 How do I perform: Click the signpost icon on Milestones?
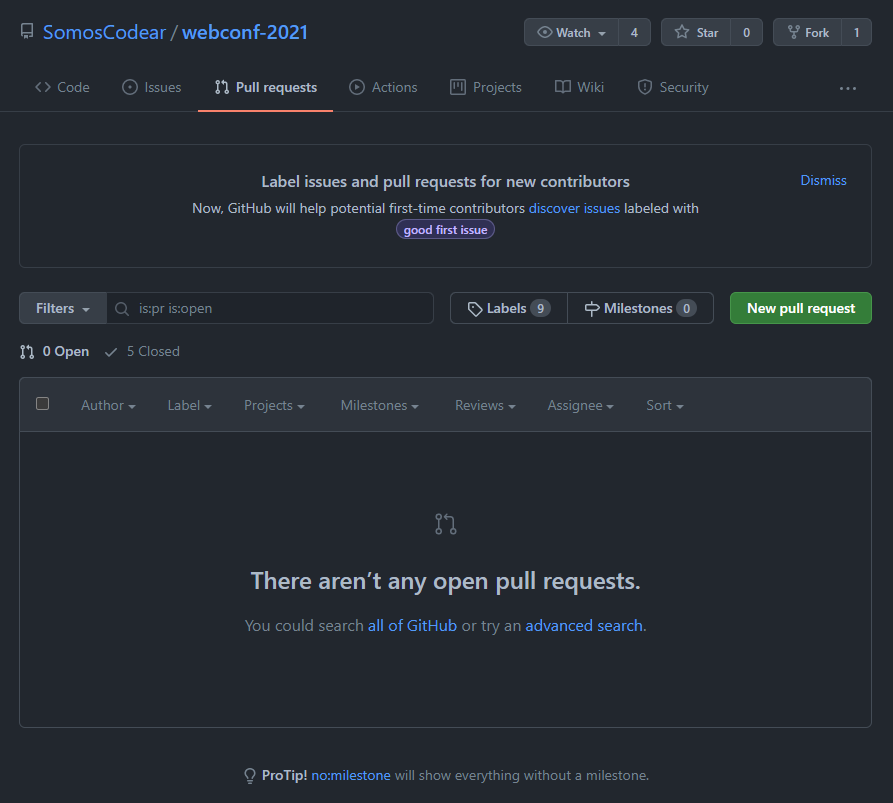pyautogui.click(x=592, y=309)
